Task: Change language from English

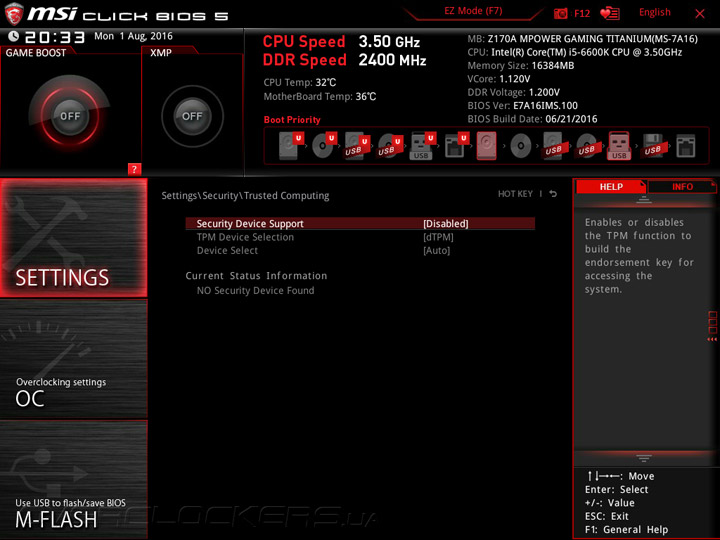Action: (x=655, y=12)
